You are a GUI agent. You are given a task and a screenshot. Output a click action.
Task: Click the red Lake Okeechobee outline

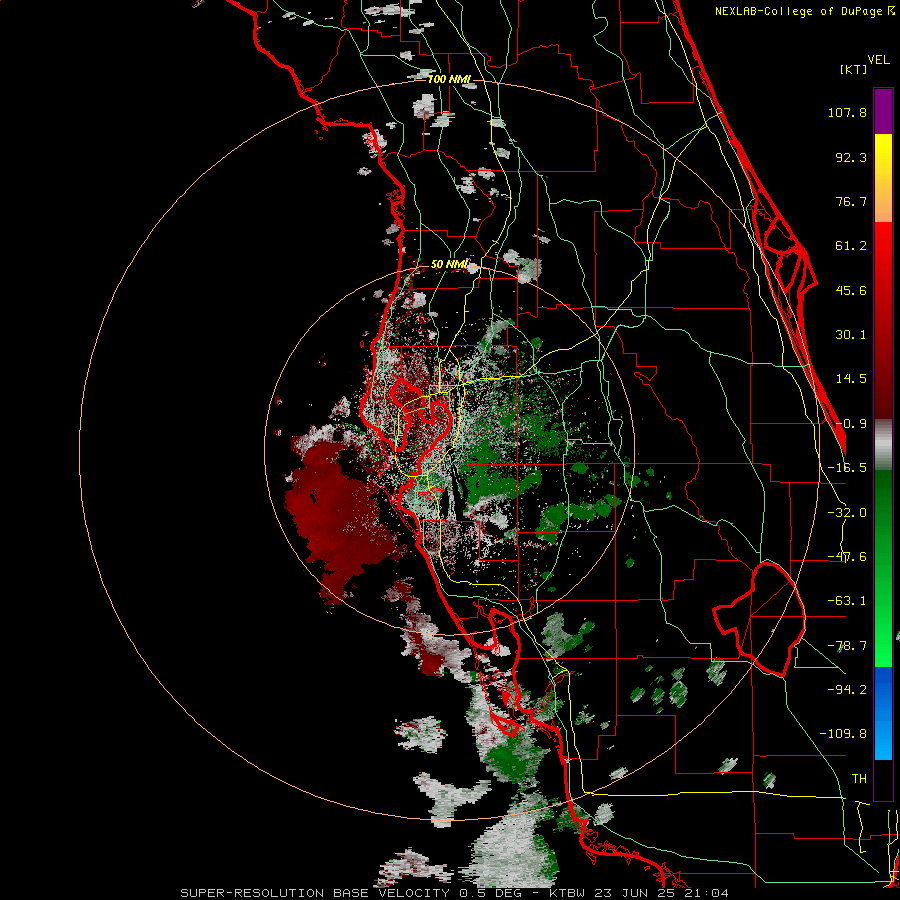coord(759,619)
